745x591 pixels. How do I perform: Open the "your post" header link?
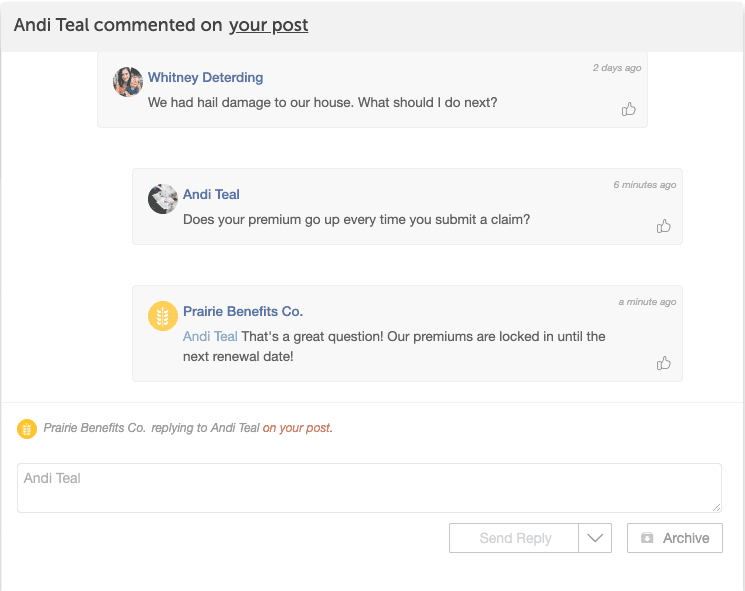click(x=268, y=25)
